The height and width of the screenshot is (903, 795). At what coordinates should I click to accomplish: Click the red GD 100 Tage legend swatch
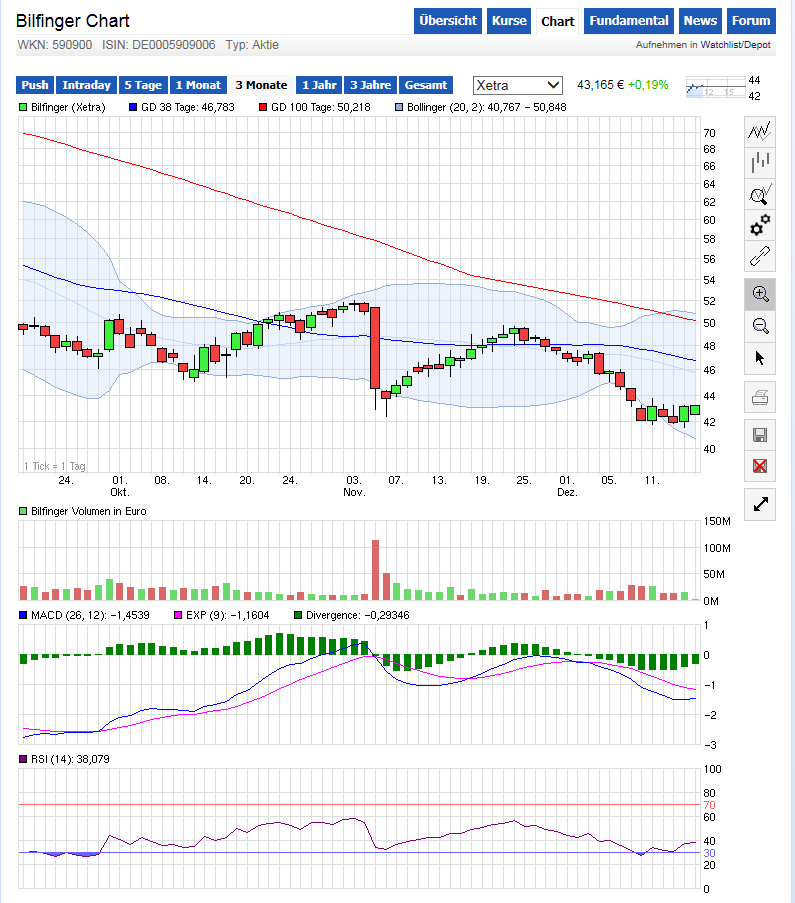(x=263, y=107)
